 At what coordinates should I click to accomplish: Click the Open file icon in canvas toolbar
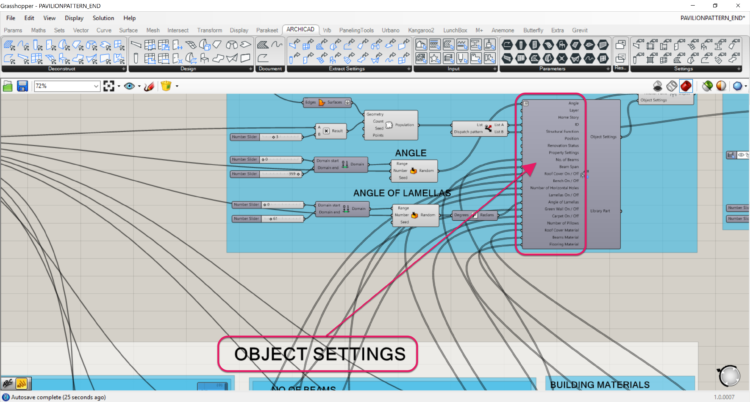(x=9, y=87)
